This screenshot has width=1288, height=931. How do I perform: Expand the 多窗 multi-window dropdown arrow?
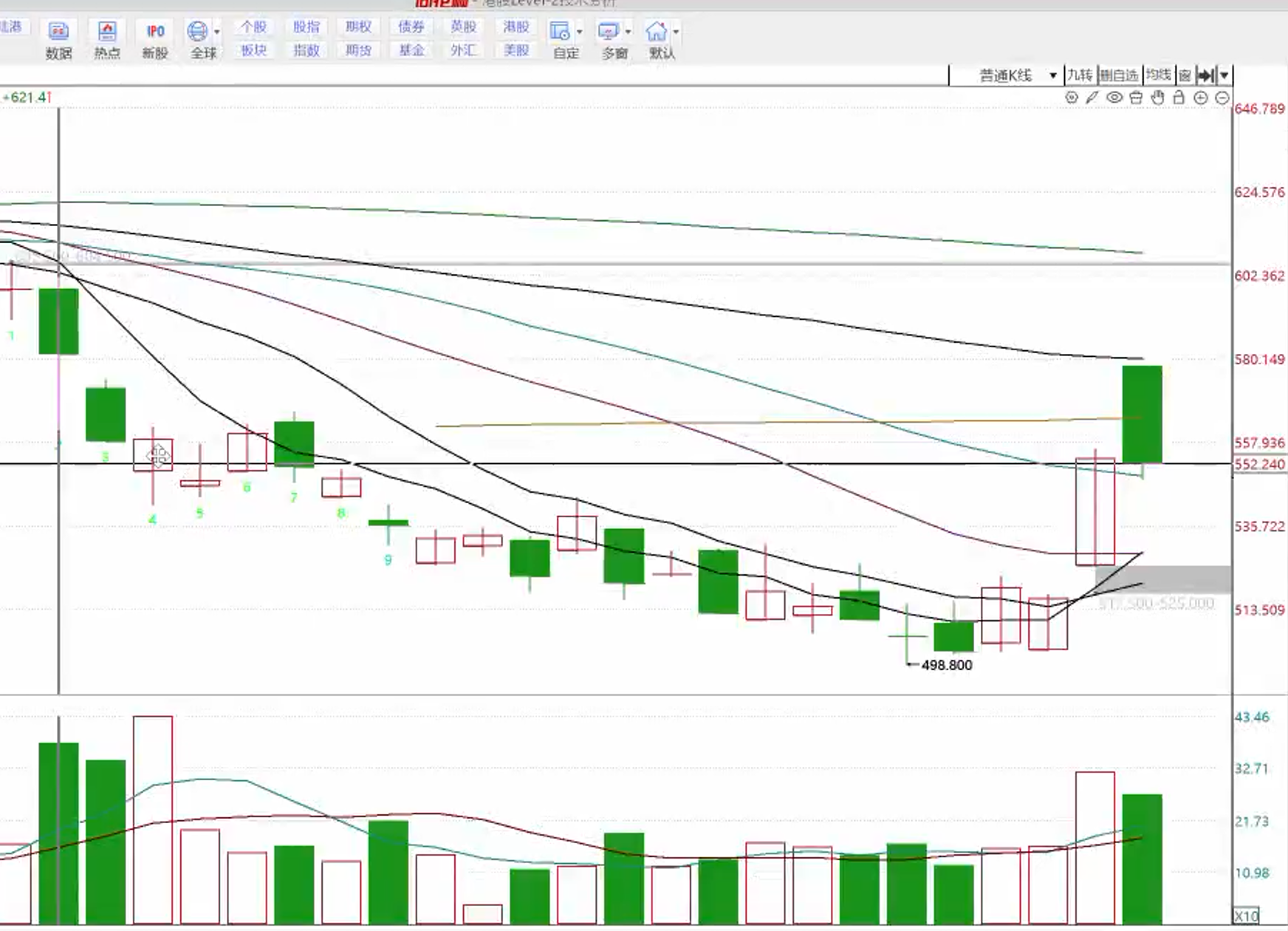[628, 32]
